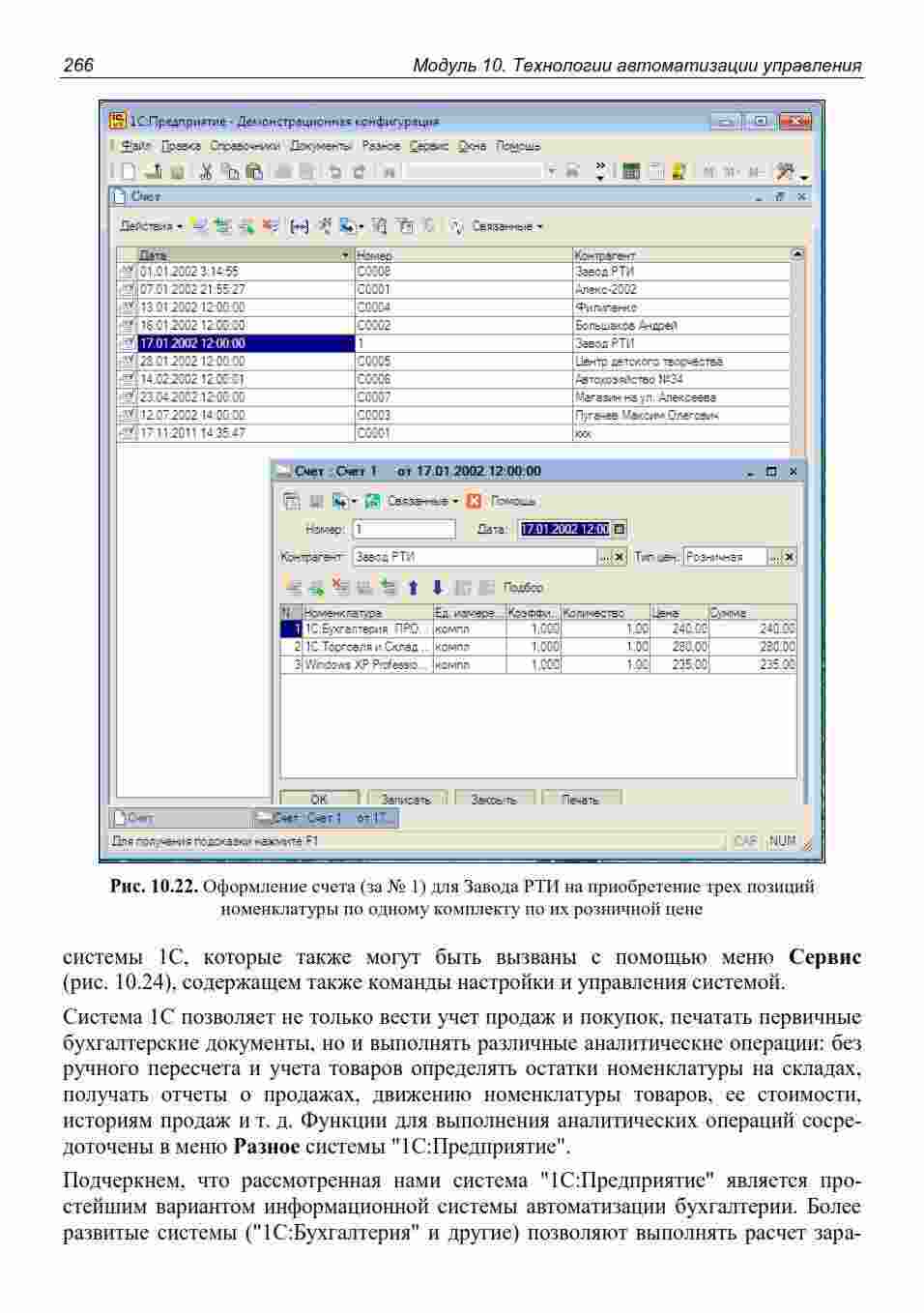Viewport: 924px width, 1313px height.
Task: Select the '1С:Бухгалтерия ПРО' nomenclature row
Action: coord(538,628)
